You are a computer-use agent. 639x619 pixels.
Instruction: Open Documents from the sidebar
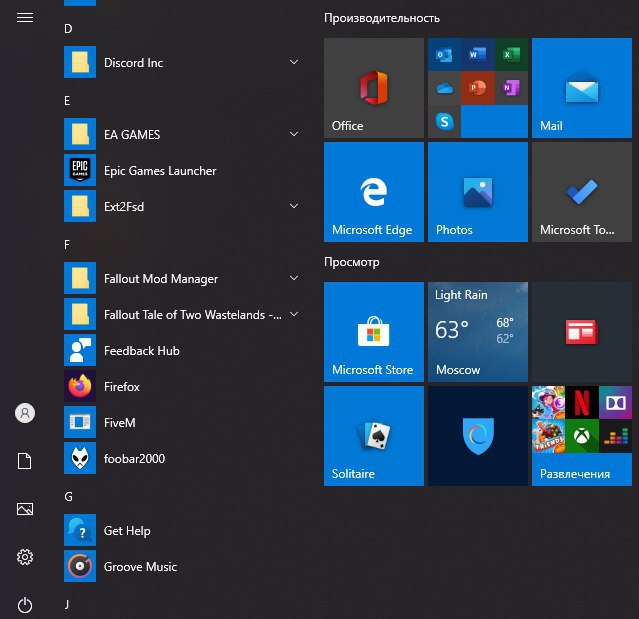pyautogui.click(x=24, y=461)
